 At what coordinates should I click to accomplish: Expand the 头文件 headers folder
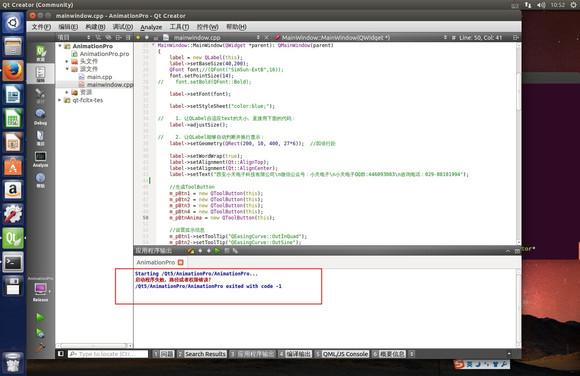coord(67,61)
